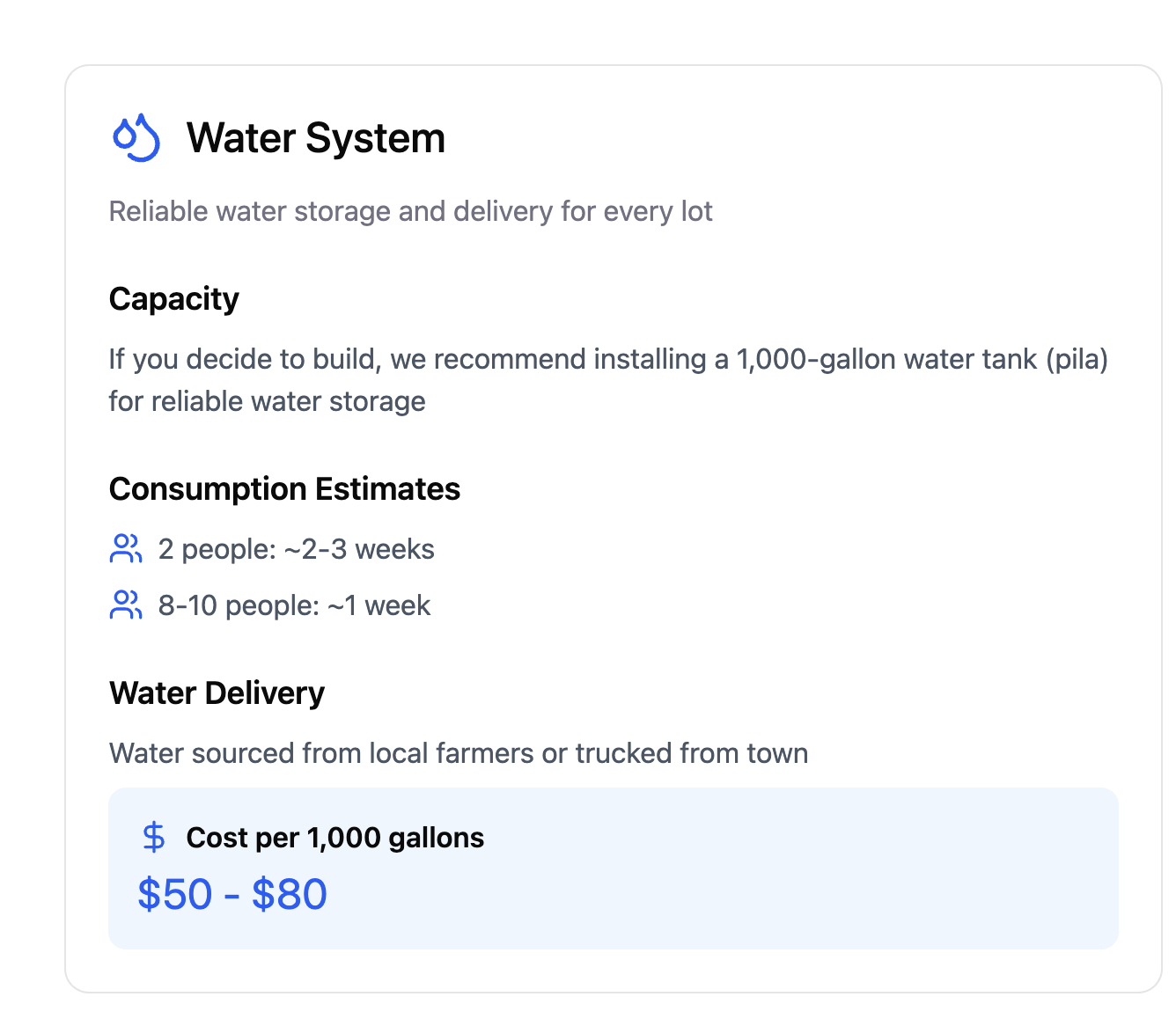The image size is (1176, 1026).
Task: Click the water droplets icon
Action: point(136,138)
